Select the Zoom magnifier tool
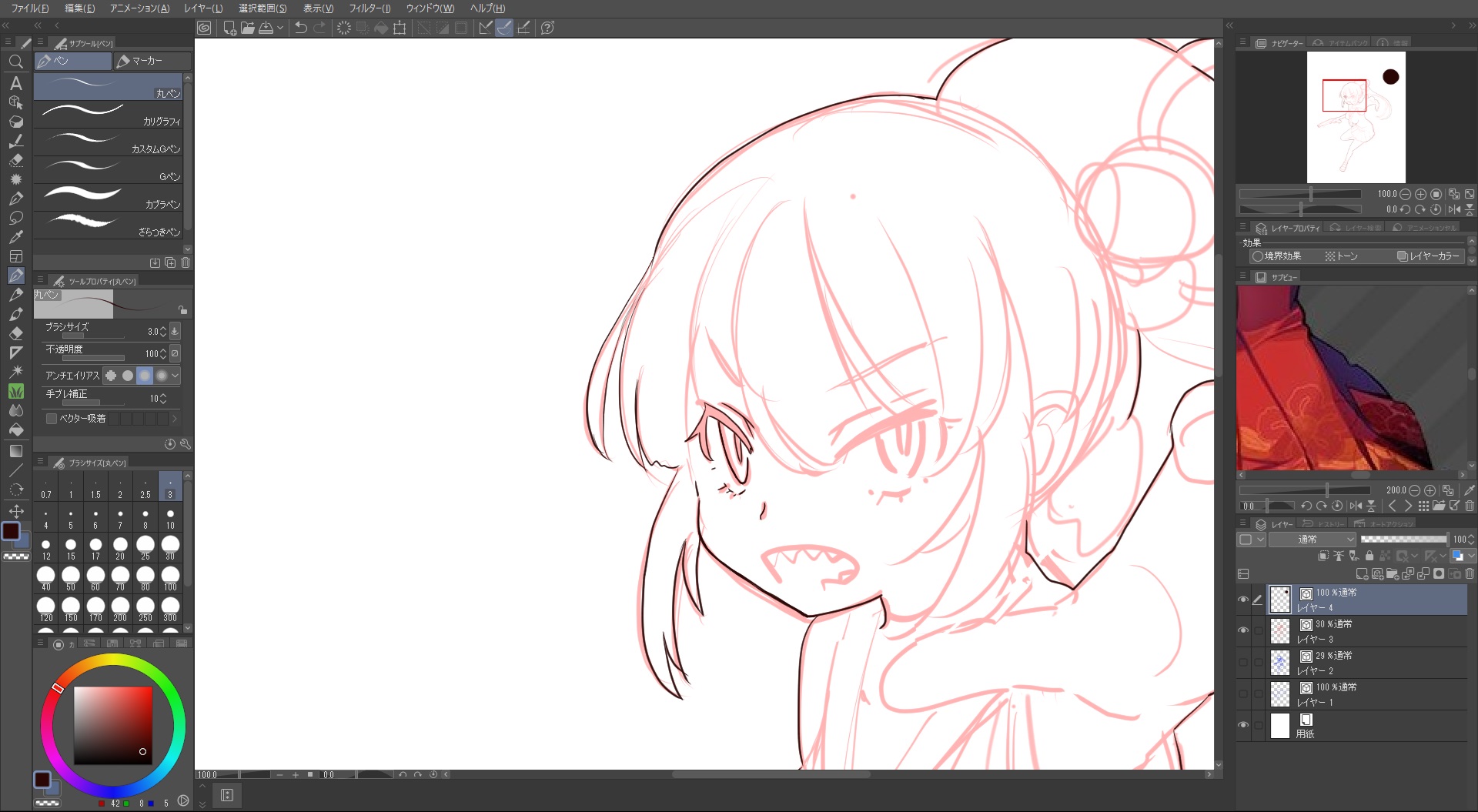Image resolution: width=1478 pixels, height=812 pixels. point(15,62)
